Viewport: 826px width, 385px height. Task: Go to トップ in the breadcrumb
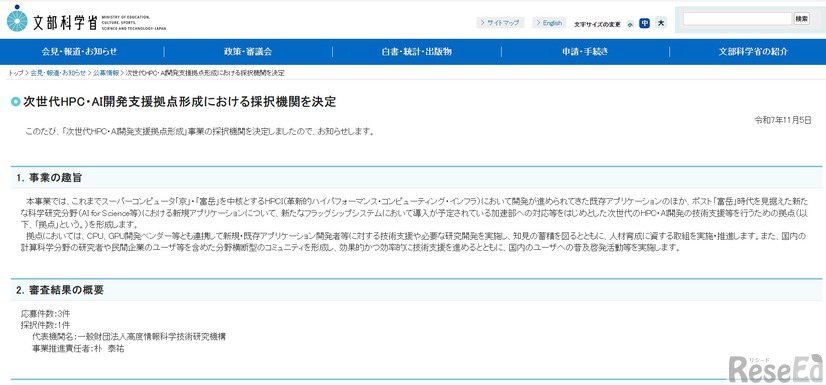15,73
